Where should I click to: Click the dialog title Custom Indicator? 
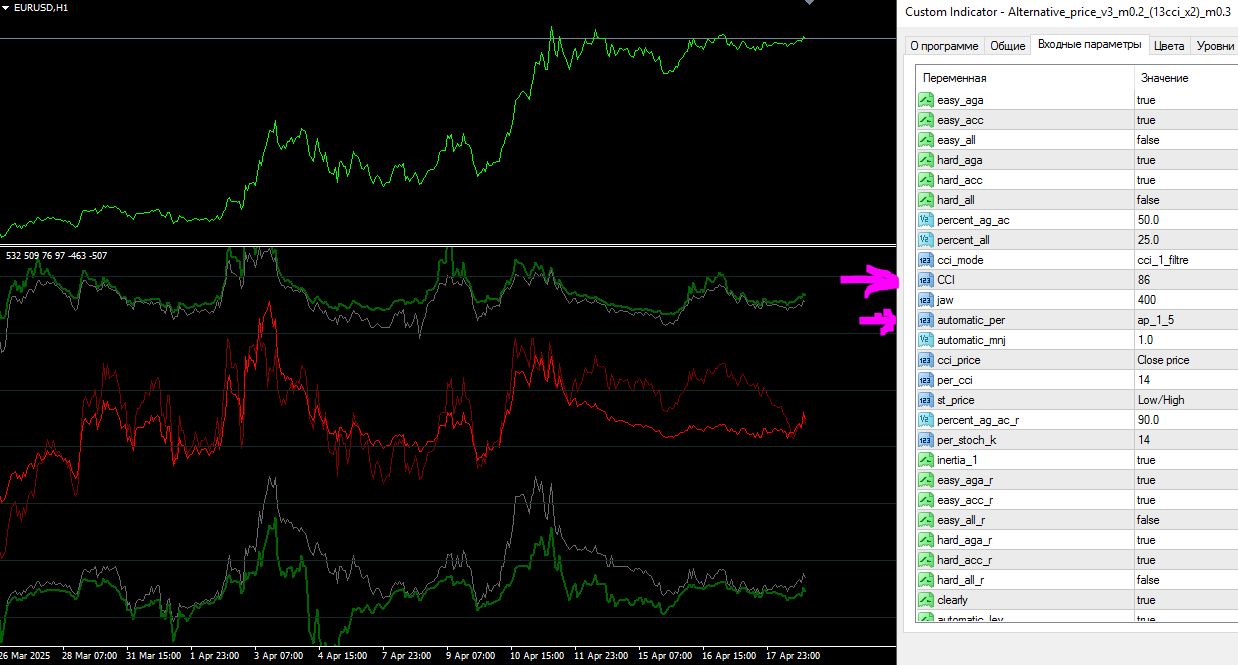click(1067, 11)
